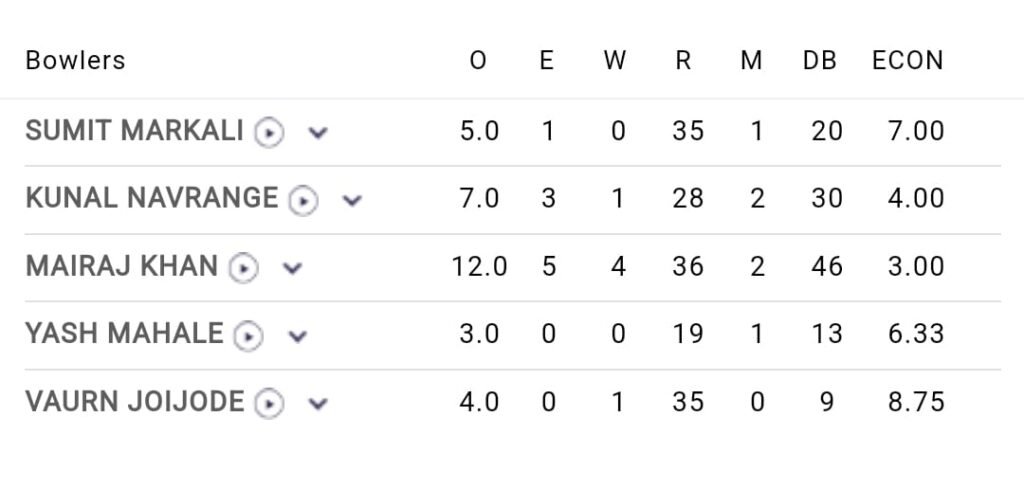1024x489 pixels.
Task: Click the W wickets column header
Action: click(x=615, y=61)
